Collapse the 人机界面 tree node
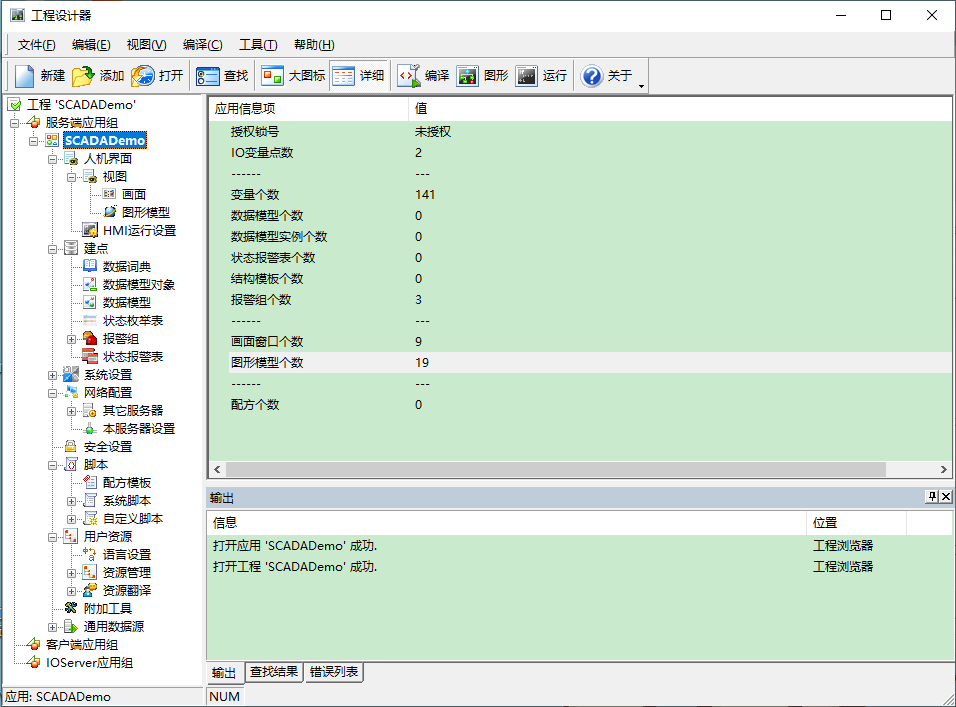The width and height of the screenshot is (956, 707). (x=52, y=159)
